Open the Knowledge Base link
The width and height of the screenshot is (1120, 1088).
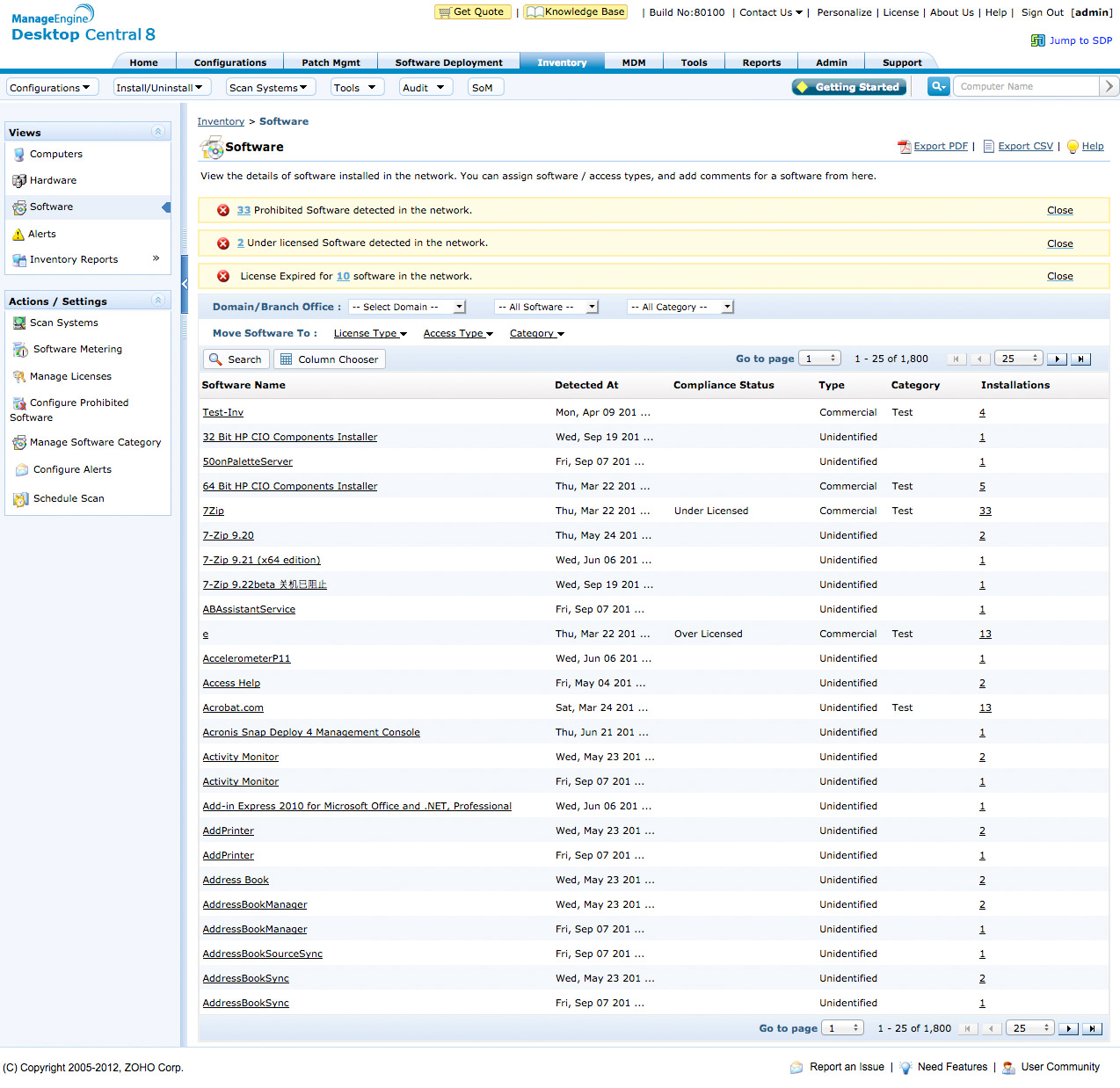(576, 12)
